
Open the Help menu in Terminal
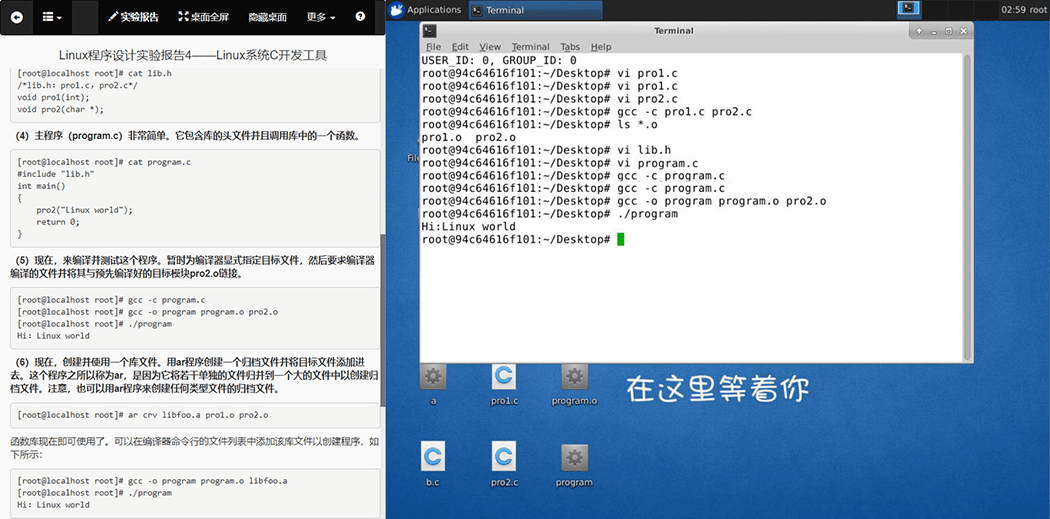pos(601,47)
